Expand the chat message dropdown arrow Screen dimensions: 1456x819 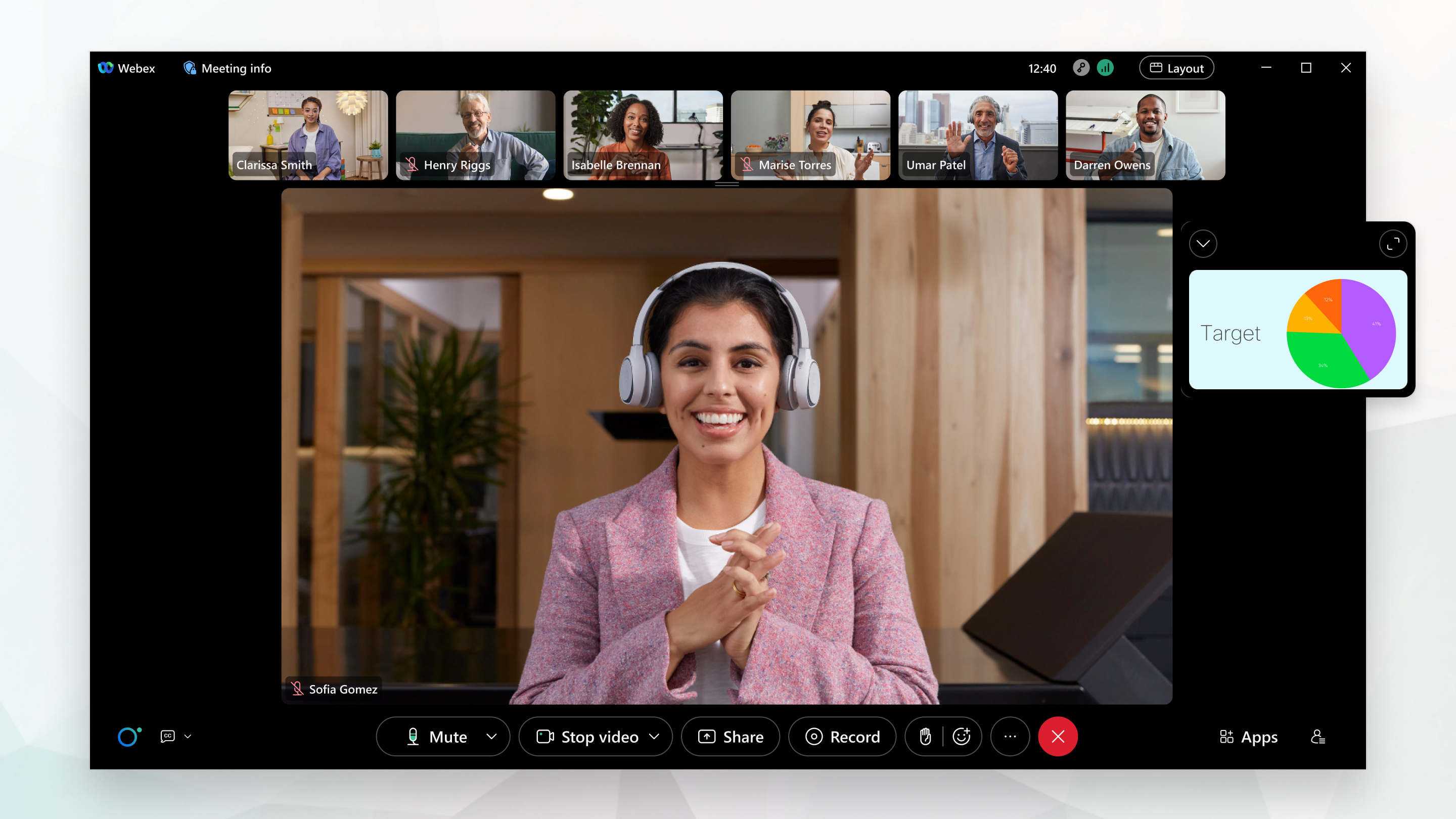(187, 735)
